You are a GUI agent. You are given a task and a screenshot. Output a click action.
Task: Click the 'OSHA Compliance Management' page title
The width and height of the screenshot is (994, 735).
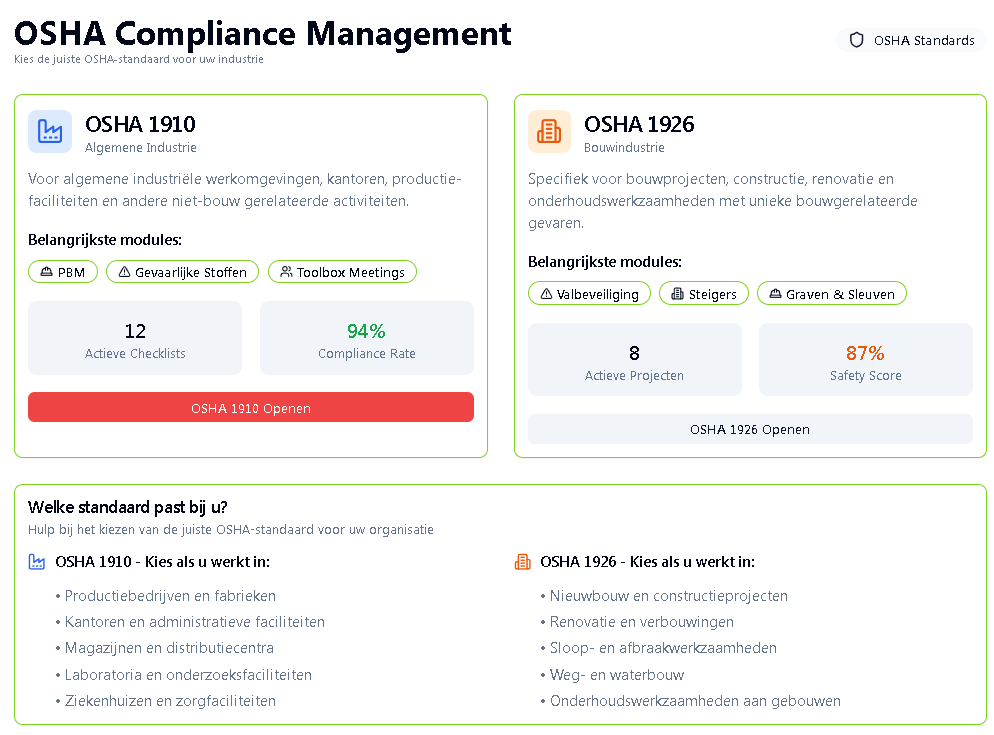click(262, 34)
